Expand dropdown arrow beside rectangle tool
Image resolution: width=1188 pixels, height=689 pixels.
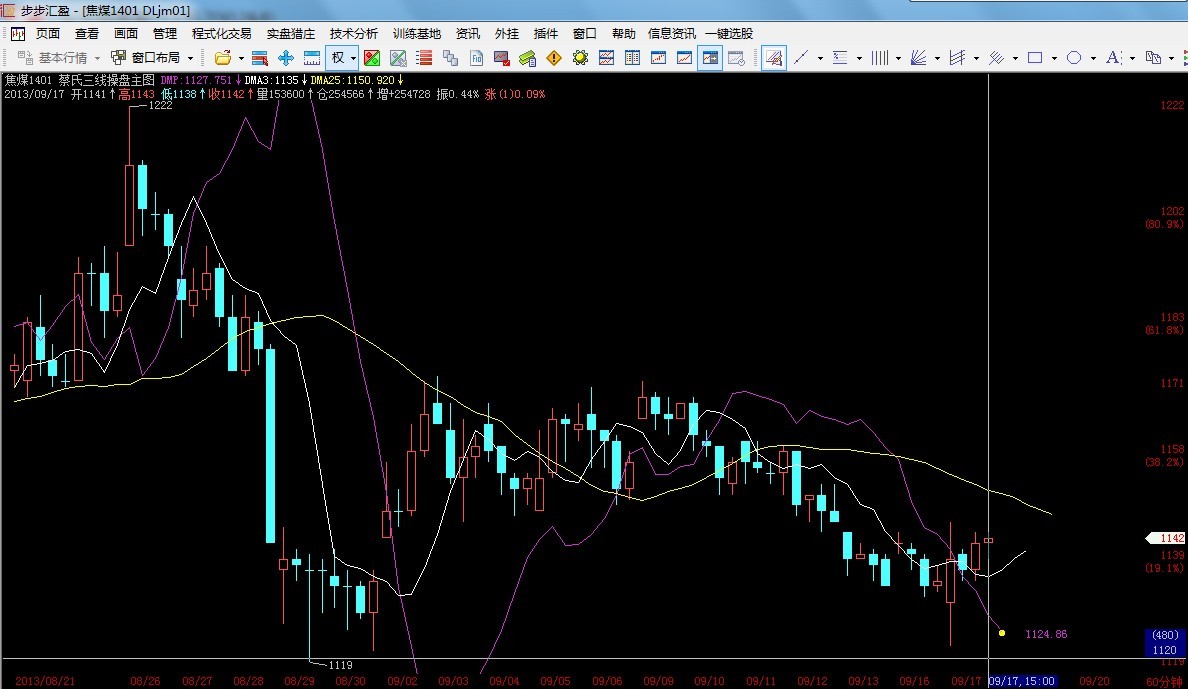(1055, 58)
